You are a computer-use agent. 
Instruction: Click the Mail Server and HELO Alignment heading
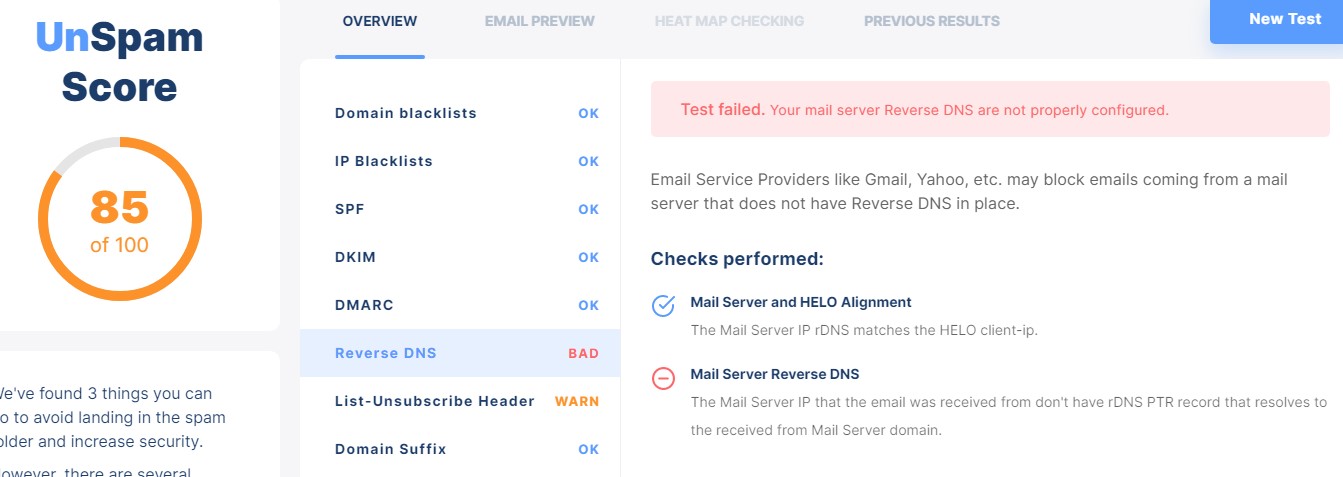pyautogui.click(x=801, y=302)
